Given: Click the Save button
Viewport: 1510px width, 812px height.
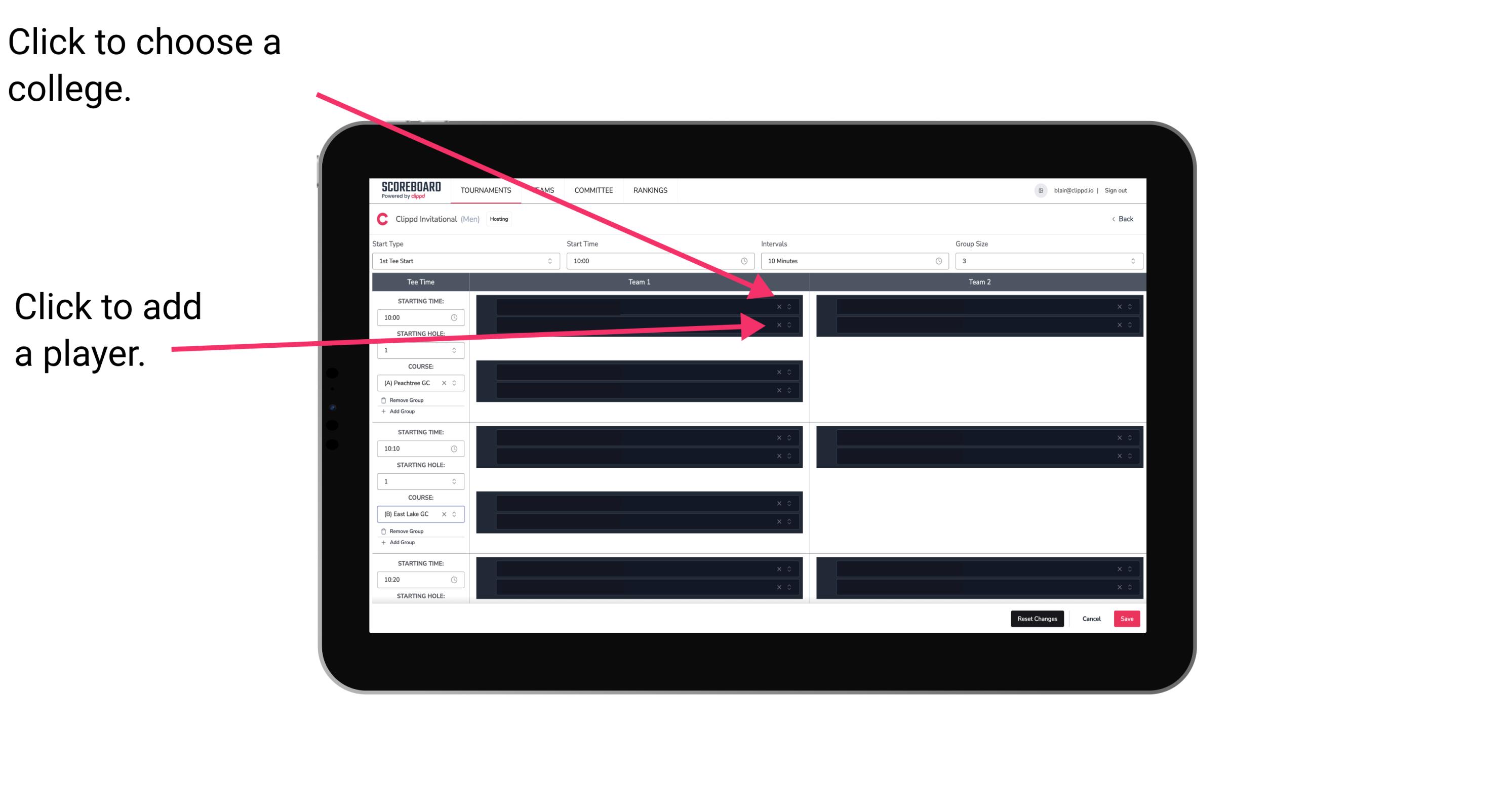Looking at the screenshot, I should click(1127, 618).
